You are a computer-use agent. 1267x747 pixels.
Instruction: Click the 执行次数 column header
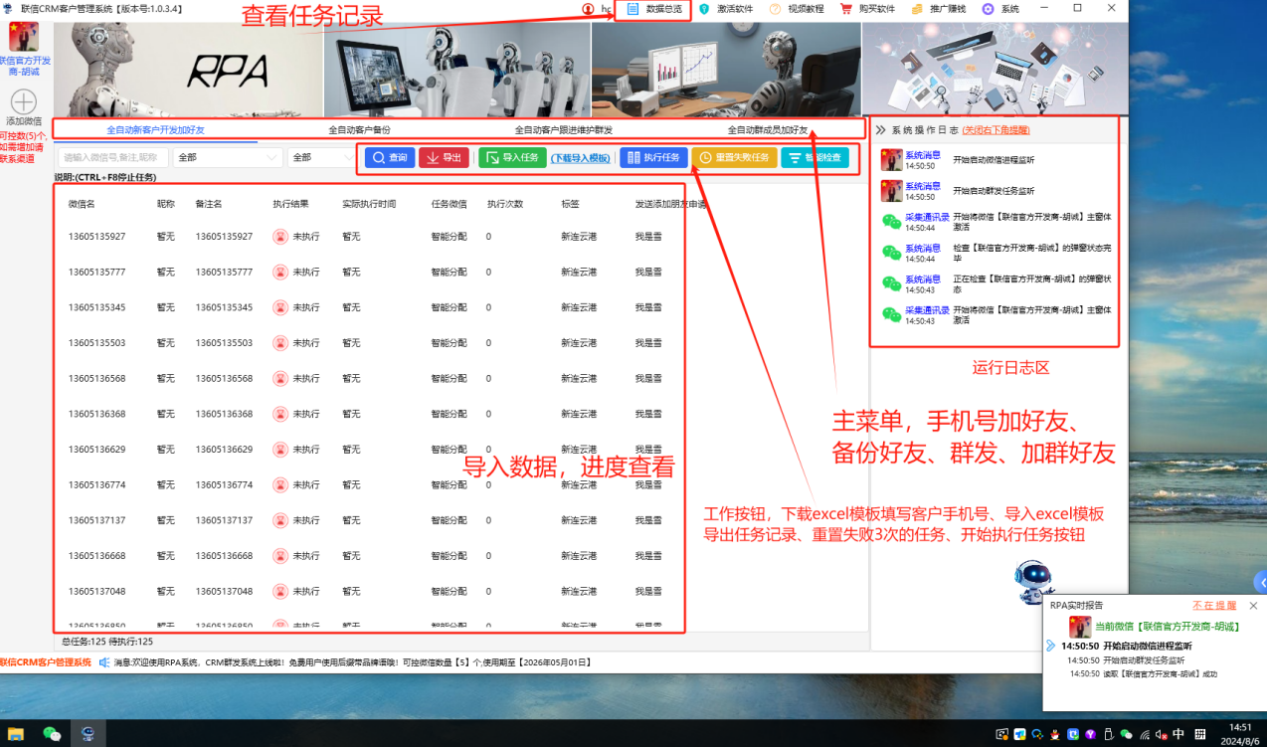click(505, 204)
